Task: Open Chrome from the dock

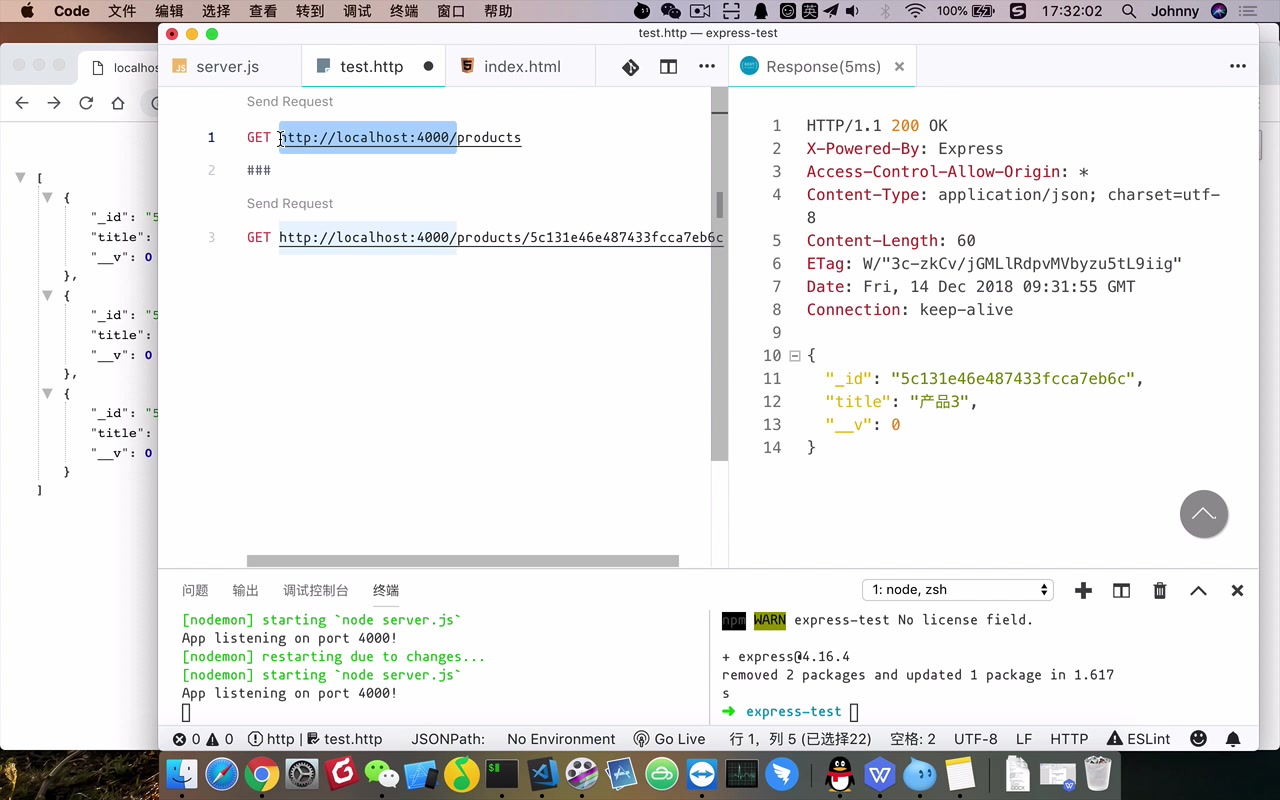Action: 262,774
